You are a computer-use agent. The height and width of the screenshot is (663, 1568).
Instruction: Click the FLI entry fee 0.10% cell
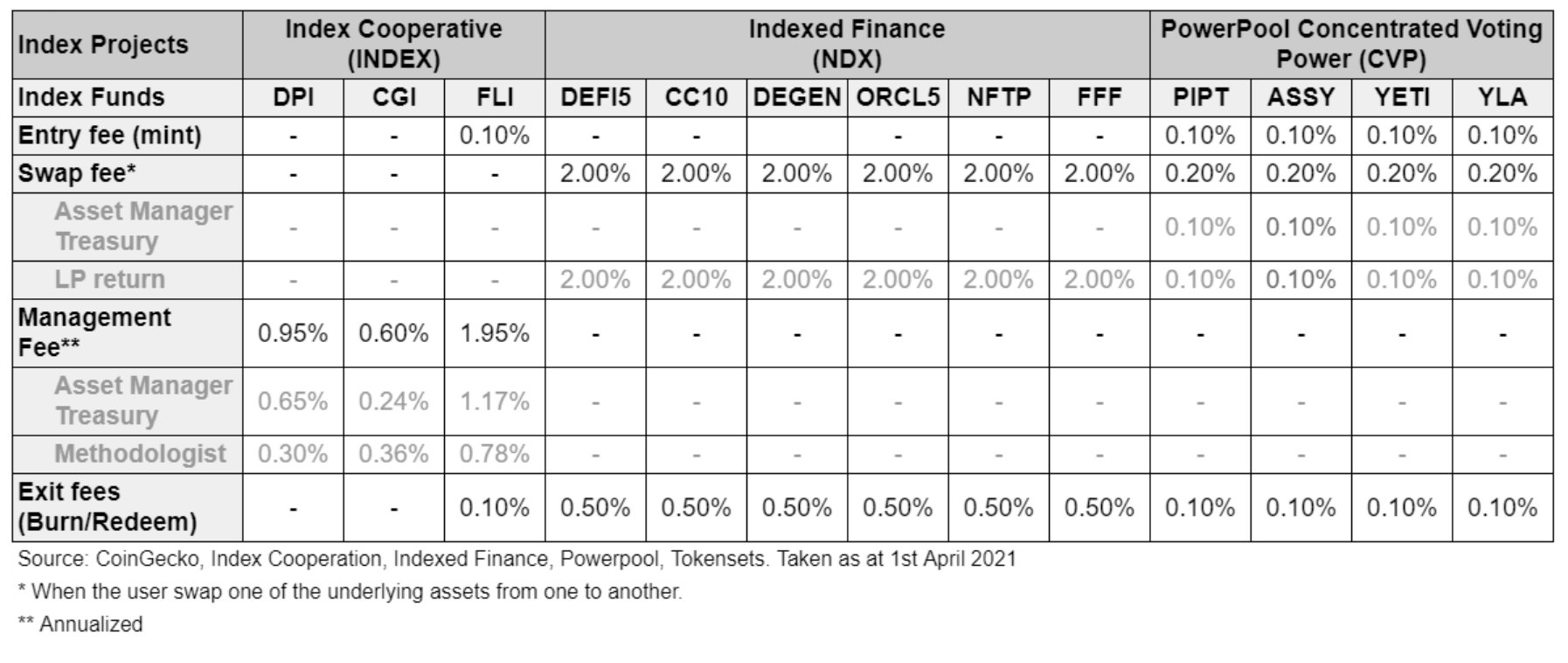495,136
